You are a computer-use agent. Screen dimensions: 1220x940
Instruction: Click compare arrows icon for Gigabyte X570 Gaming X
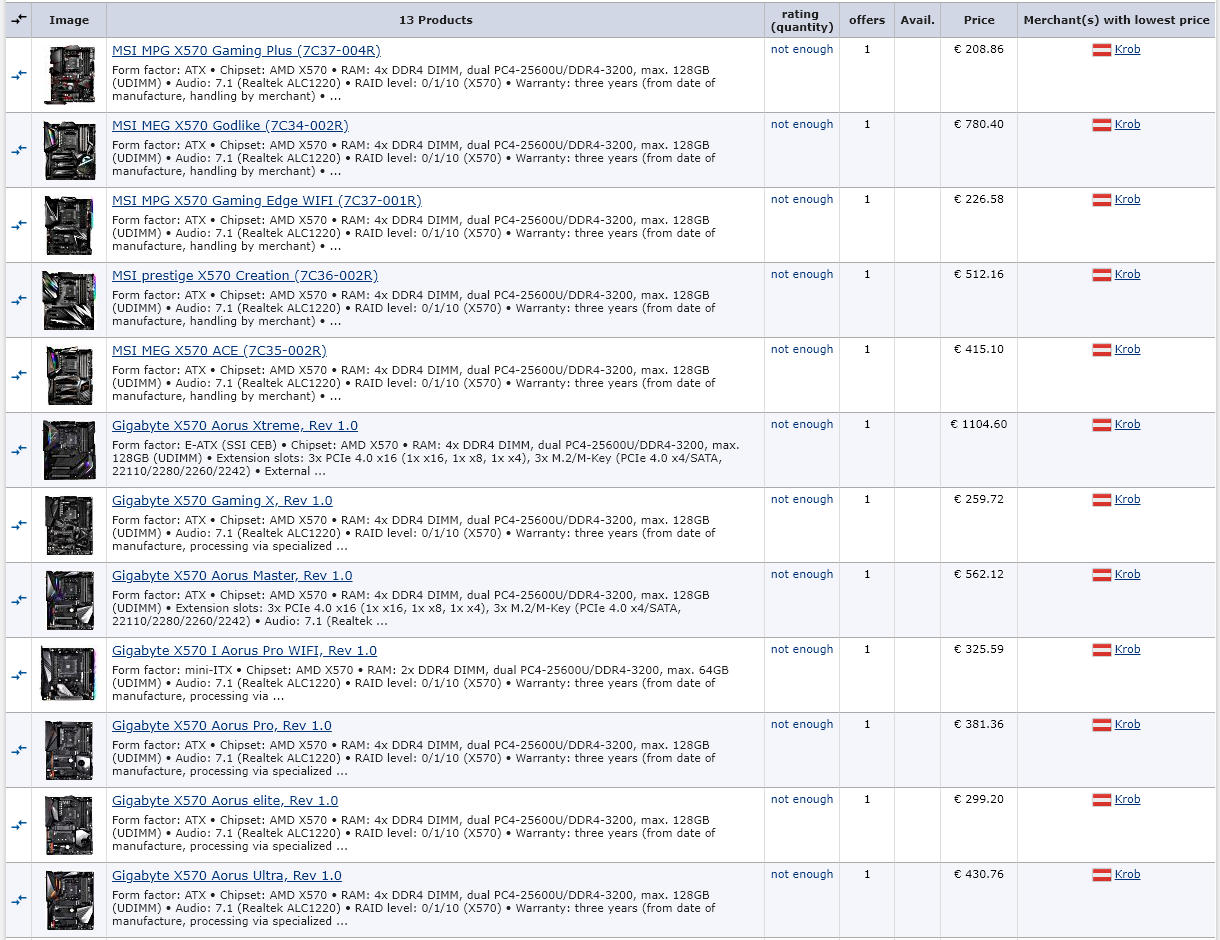19,525
